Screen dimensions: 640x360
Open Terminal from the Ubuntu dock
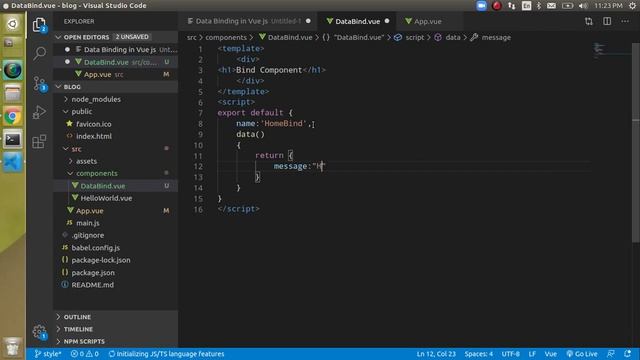13,140
